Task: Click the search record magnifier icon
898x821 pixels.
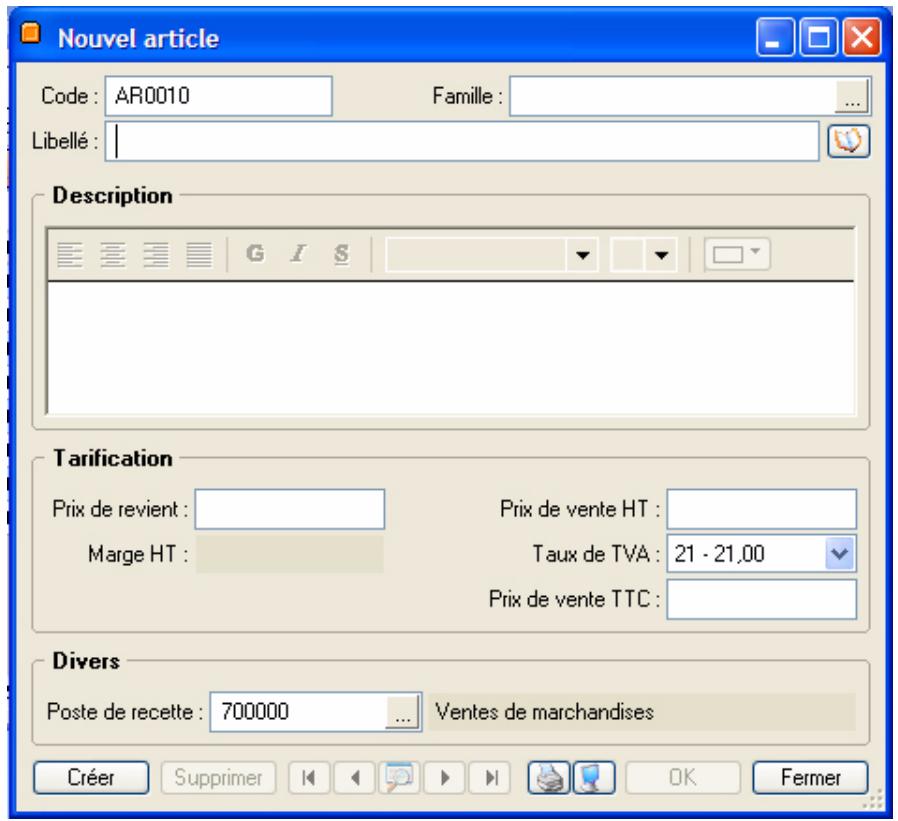Action: click(x=399, y=777)
